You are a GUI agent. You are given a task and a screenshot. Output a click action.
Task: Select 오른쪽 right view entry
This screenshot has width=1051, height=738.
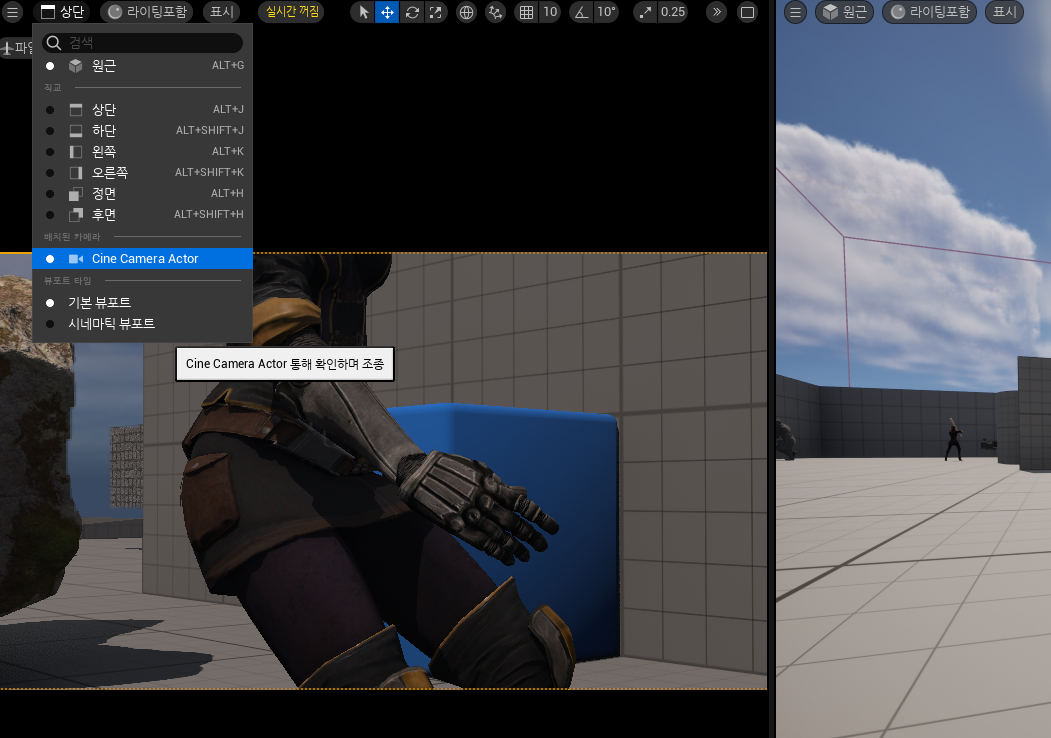tap(143, 172)
